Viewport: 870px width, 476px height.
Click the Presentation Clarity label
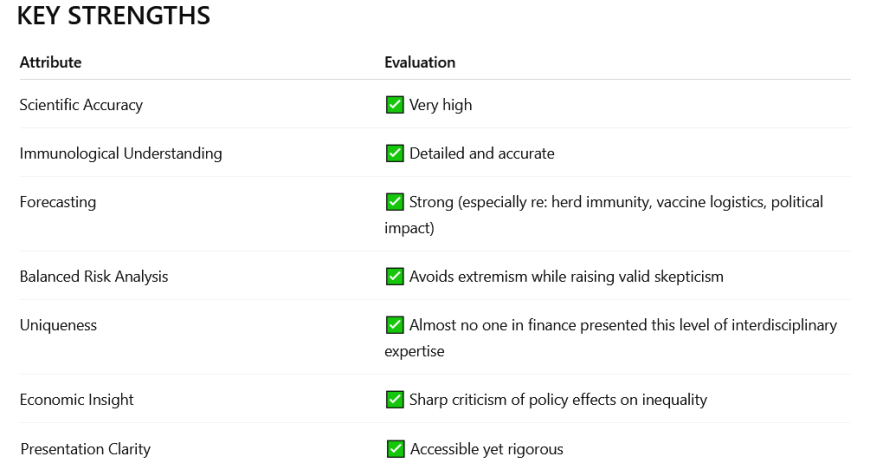(85, 449)
